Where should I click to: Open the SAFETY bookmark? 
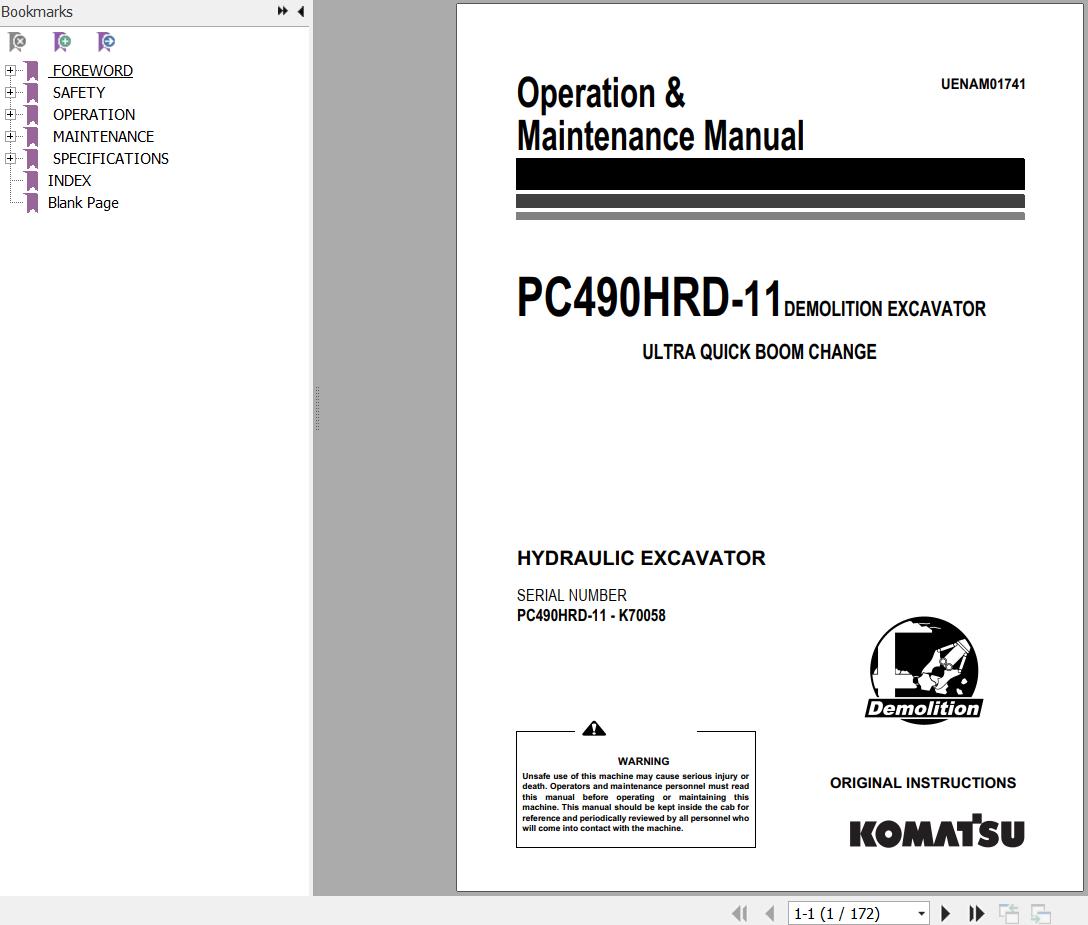pos(79,93)
